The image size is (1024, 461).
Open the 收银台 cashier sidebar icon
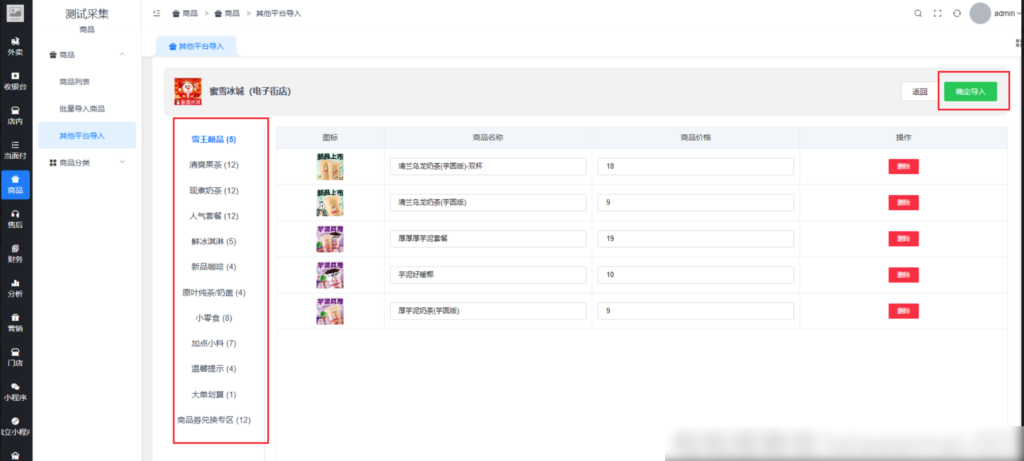point(15,81)
